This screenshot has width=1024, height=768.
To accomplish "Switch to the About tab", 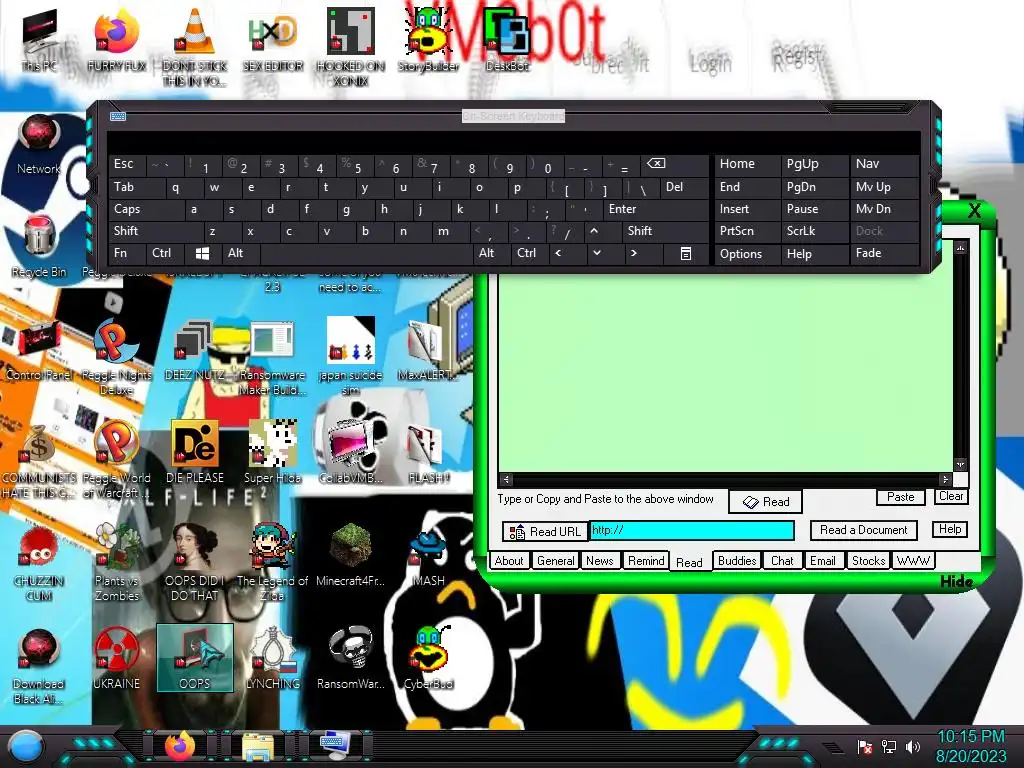I will pyautogui.click(x=509, y=561).
